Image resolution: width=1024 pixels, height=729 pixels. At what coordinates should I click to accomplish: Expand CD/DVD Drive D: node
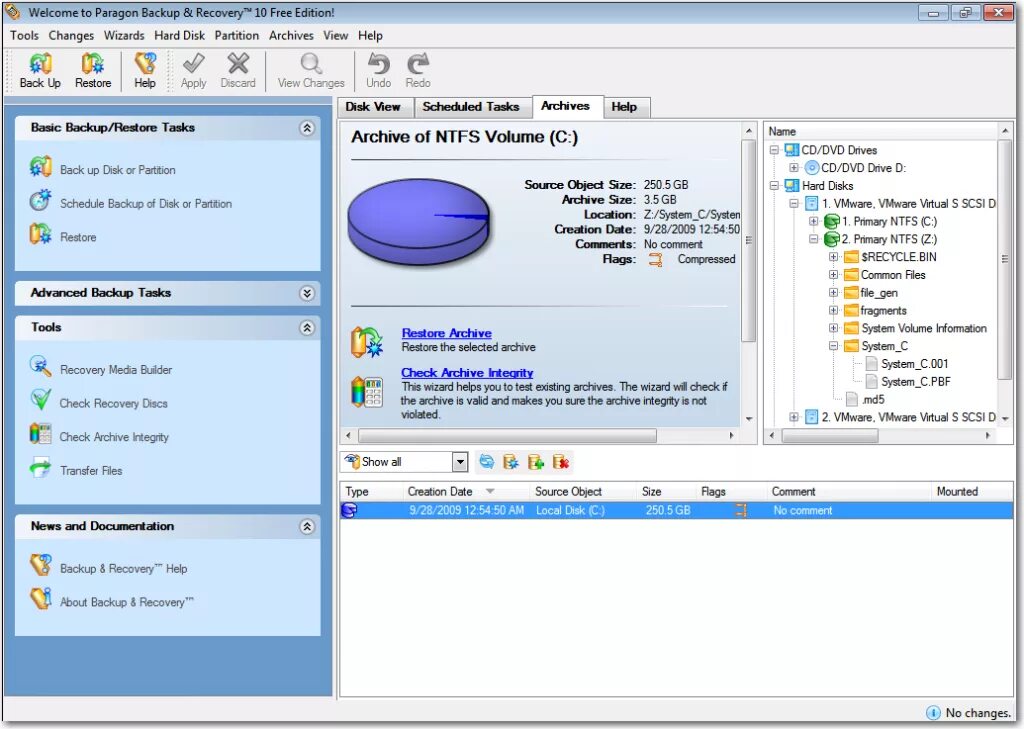pos(794,168)
